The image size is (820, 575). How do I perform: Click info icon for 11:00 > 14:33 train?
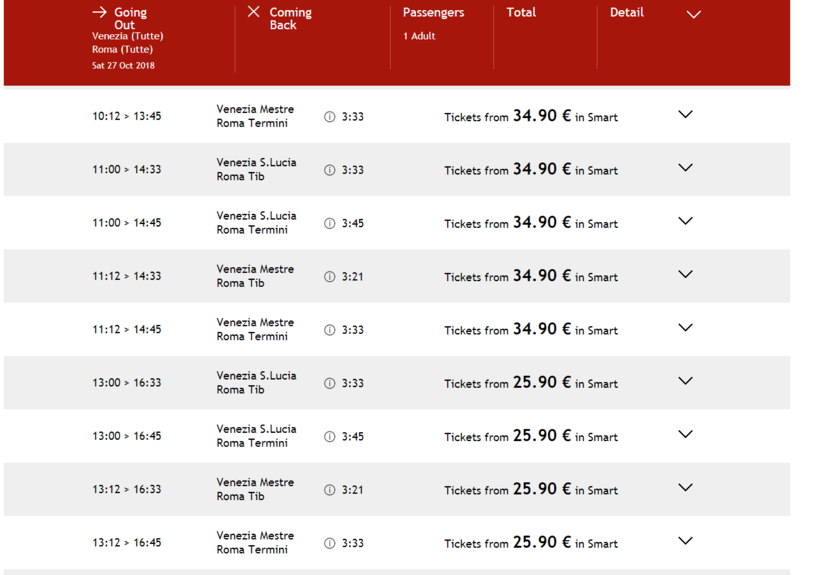pos(330,170)
